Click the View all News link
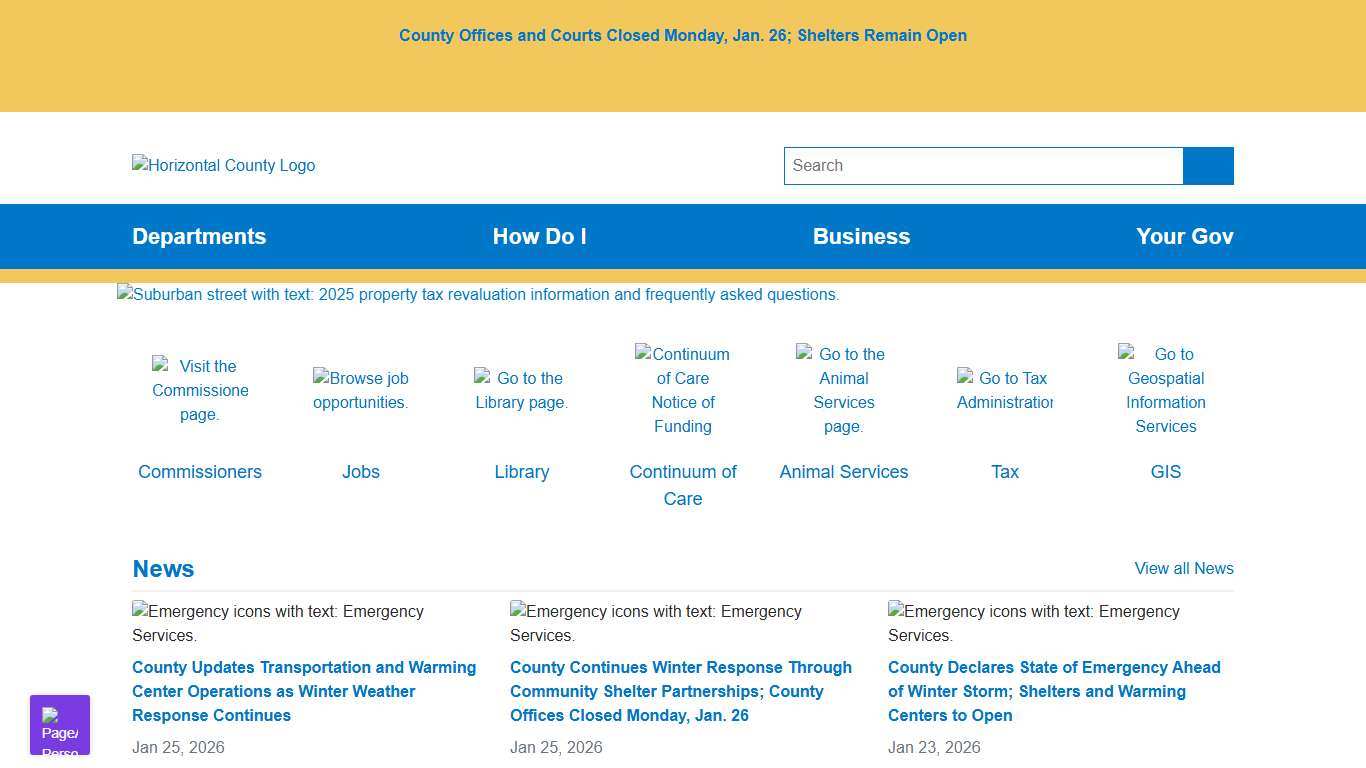 1183,568
